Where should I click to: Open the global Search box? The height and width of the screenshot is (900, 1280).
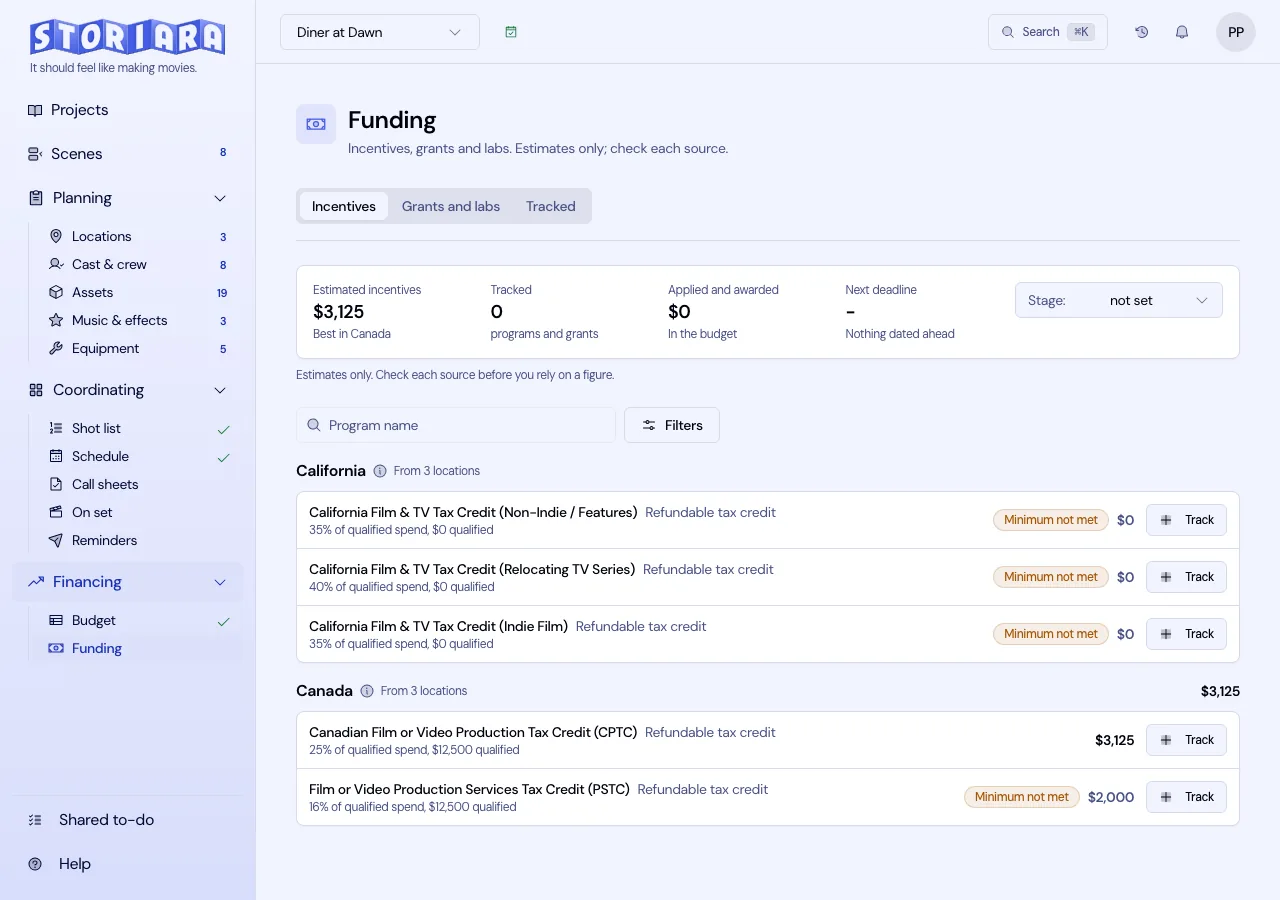tap(1048, 32)
